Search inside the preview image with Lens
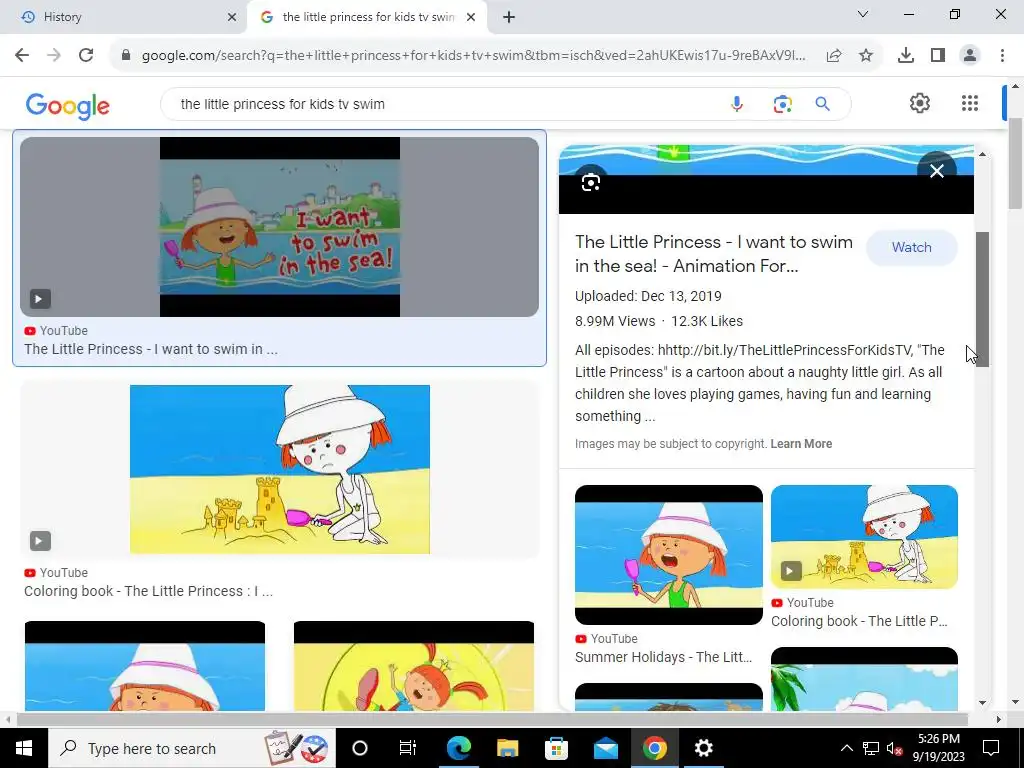 (x=590, y=182)
